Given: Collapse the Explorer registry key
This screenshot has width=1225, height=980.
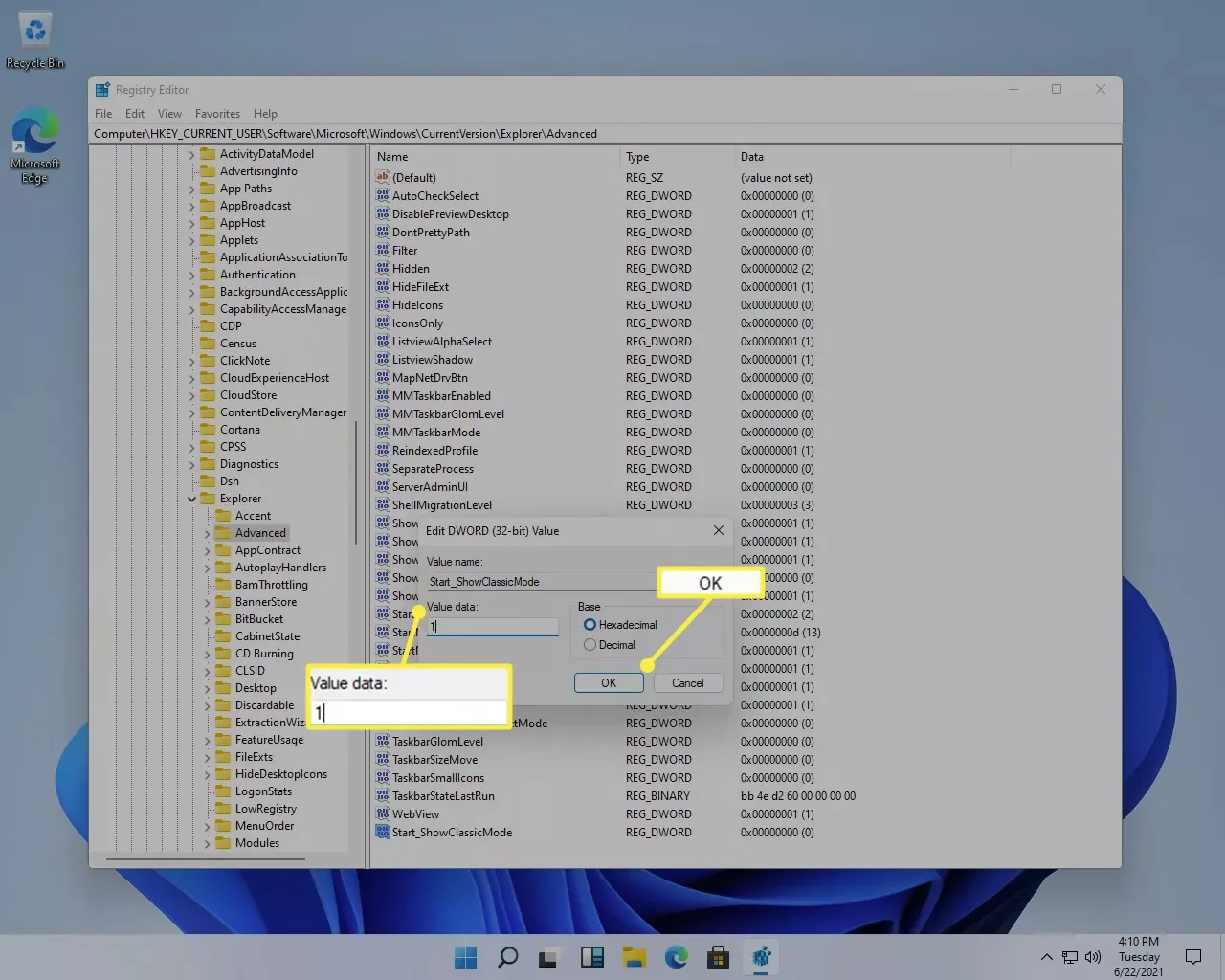Looking at the screenshot, I should (x=191, y=499).
